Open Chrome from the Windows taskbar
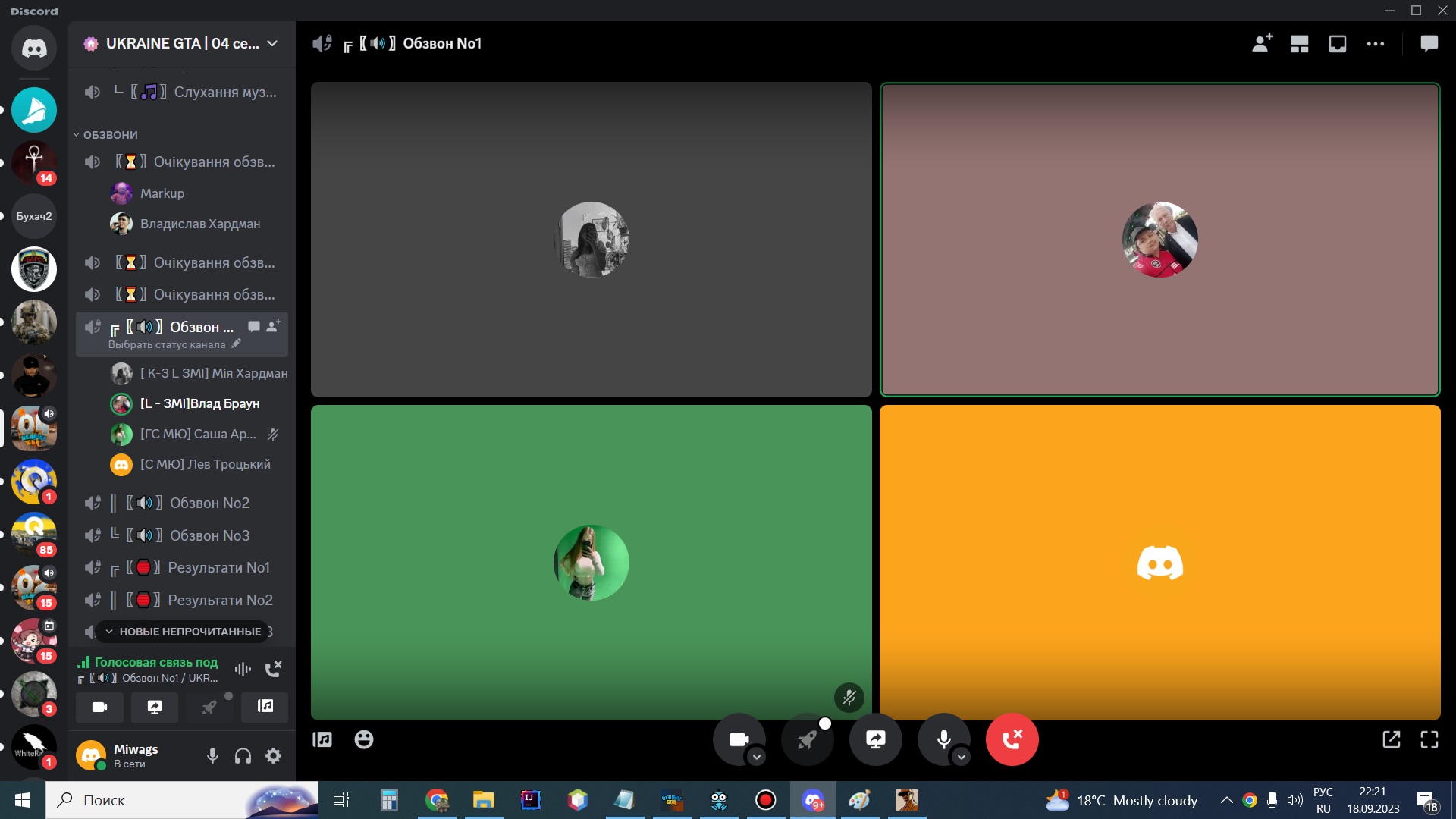This screenshot has width=1456, height=819. pyautogui.click(x=437, y=800)
